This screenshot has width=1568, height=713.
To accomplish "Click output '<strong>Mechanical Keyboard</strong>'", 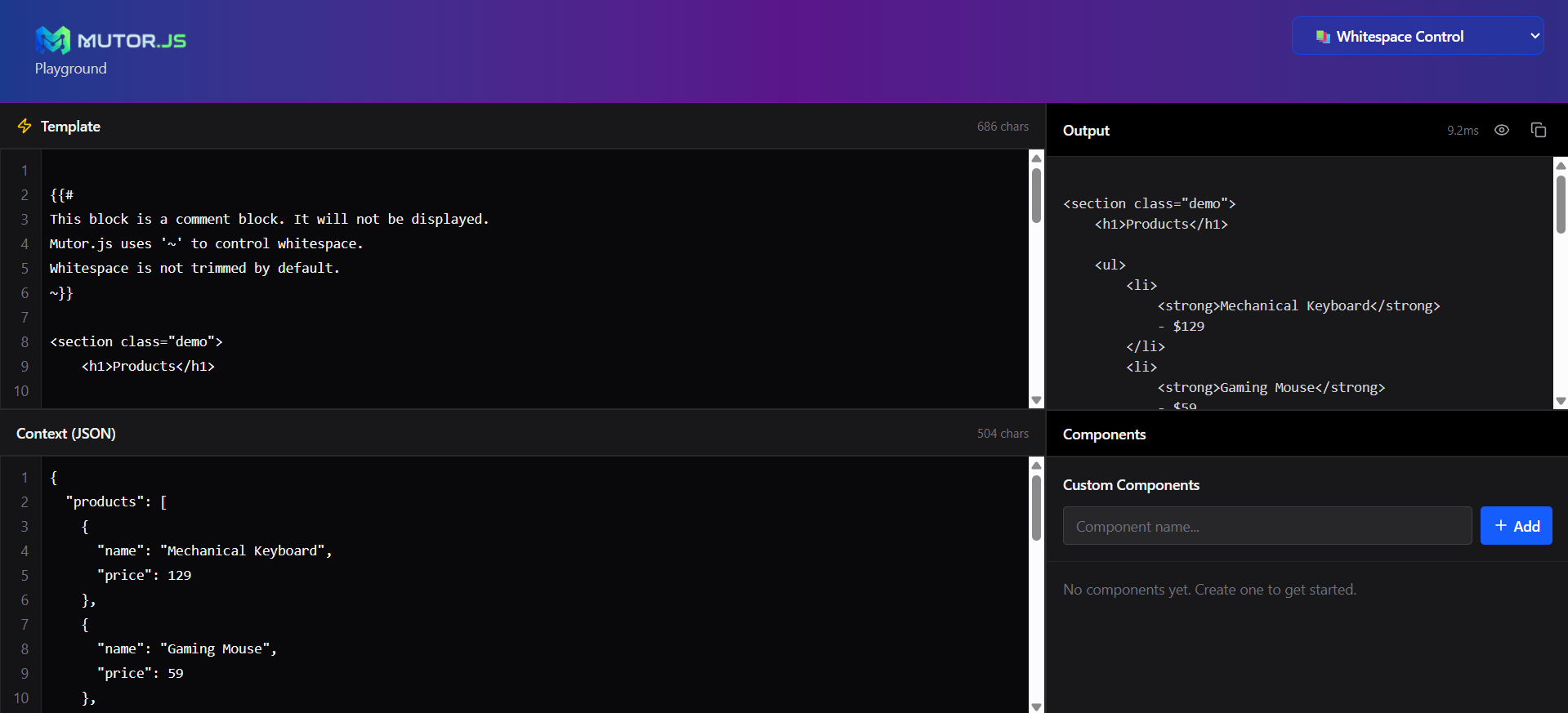I will (1298, 305).
